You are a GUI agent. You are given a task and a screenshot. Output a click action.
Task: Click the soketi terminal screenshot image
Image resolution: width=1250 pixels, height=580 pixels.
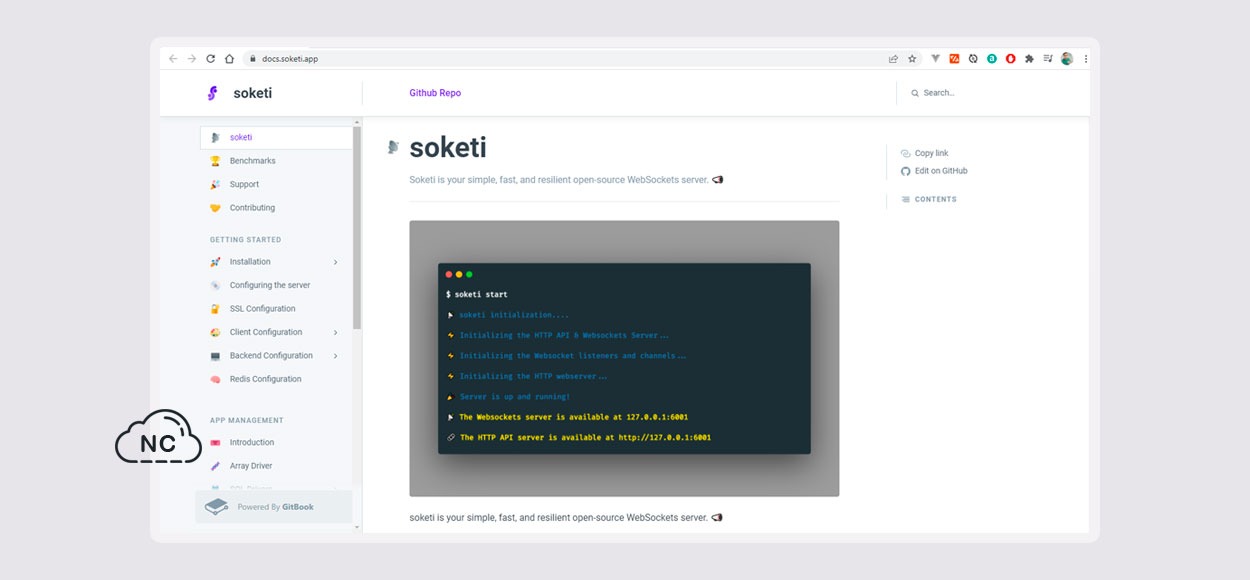click(x=624, y=358)
